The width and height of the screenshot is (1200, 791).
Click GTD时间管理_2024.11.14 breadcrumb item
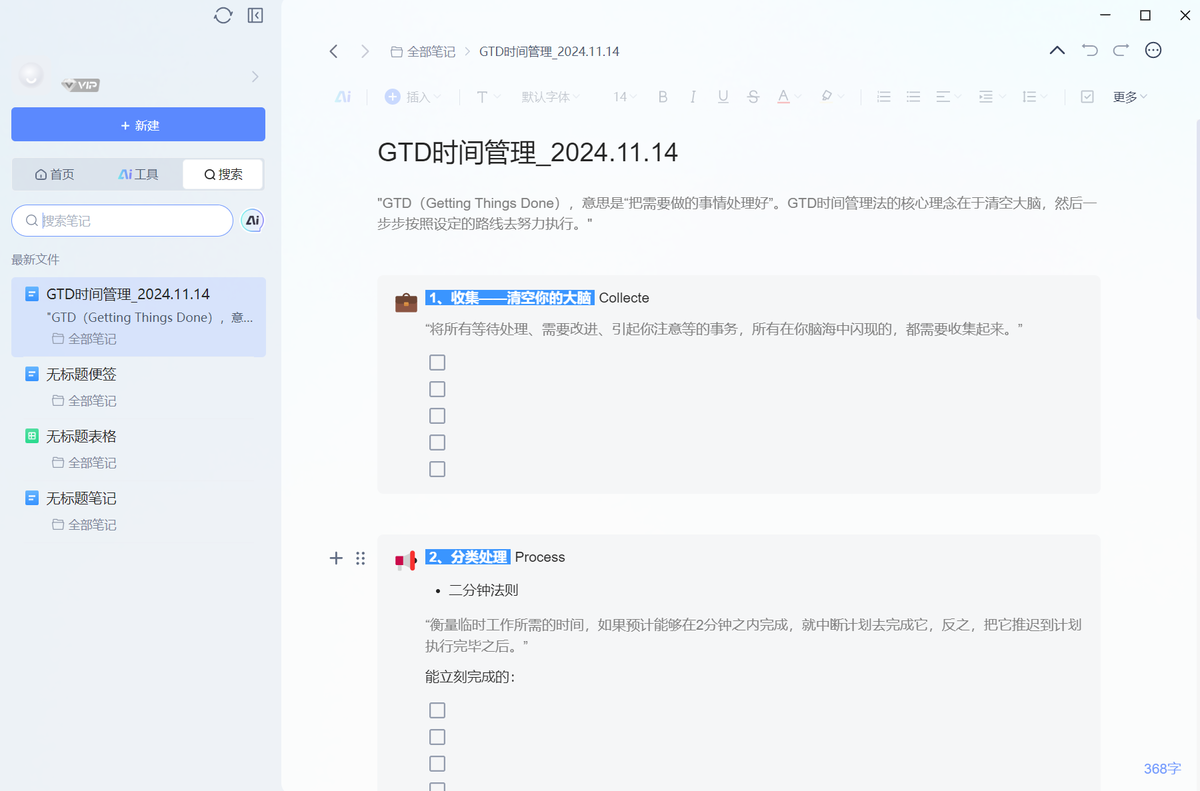pos(549,51)
